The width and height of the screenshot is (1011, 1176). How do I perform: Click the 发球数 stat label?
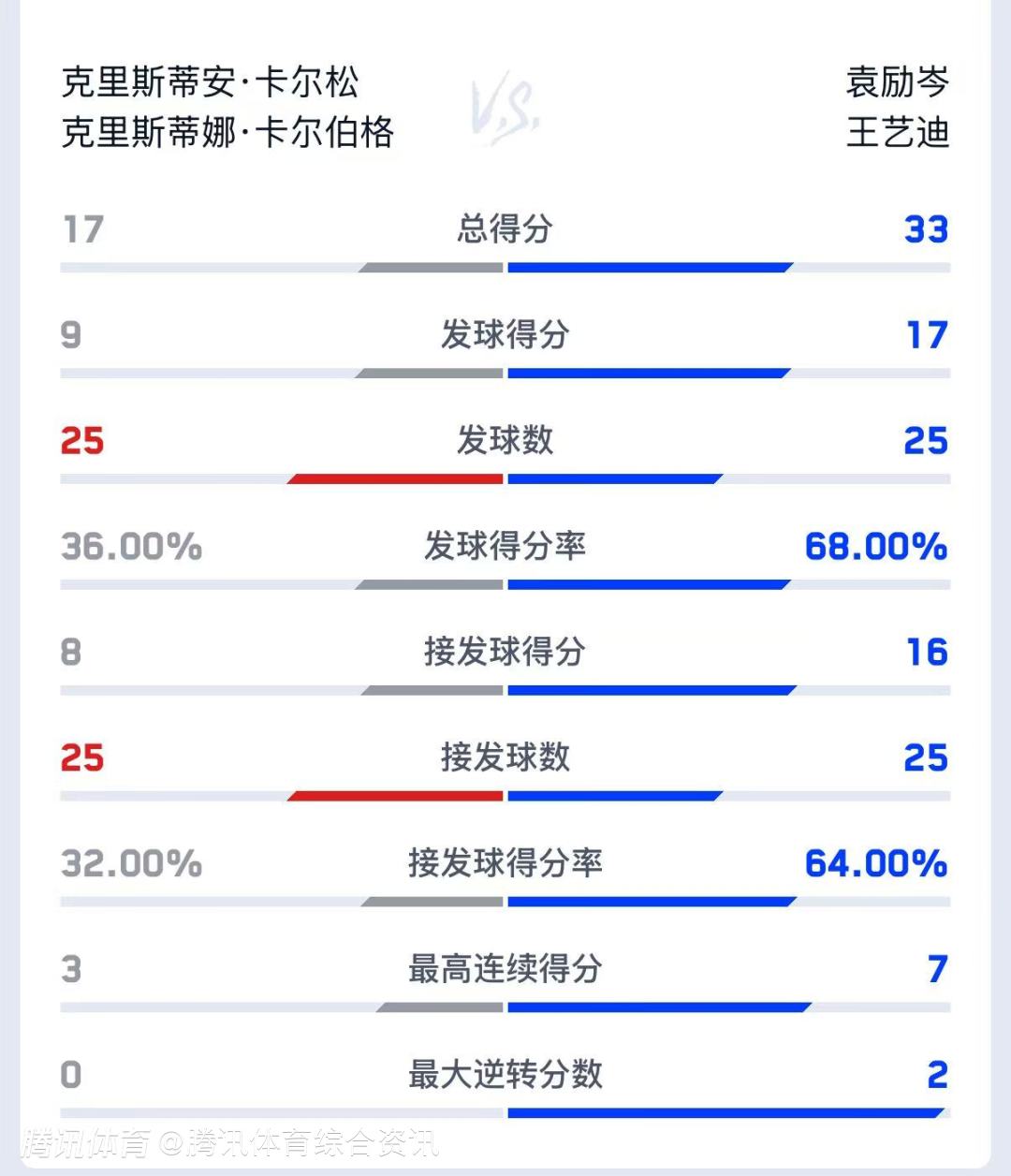[x=505, y=440]
